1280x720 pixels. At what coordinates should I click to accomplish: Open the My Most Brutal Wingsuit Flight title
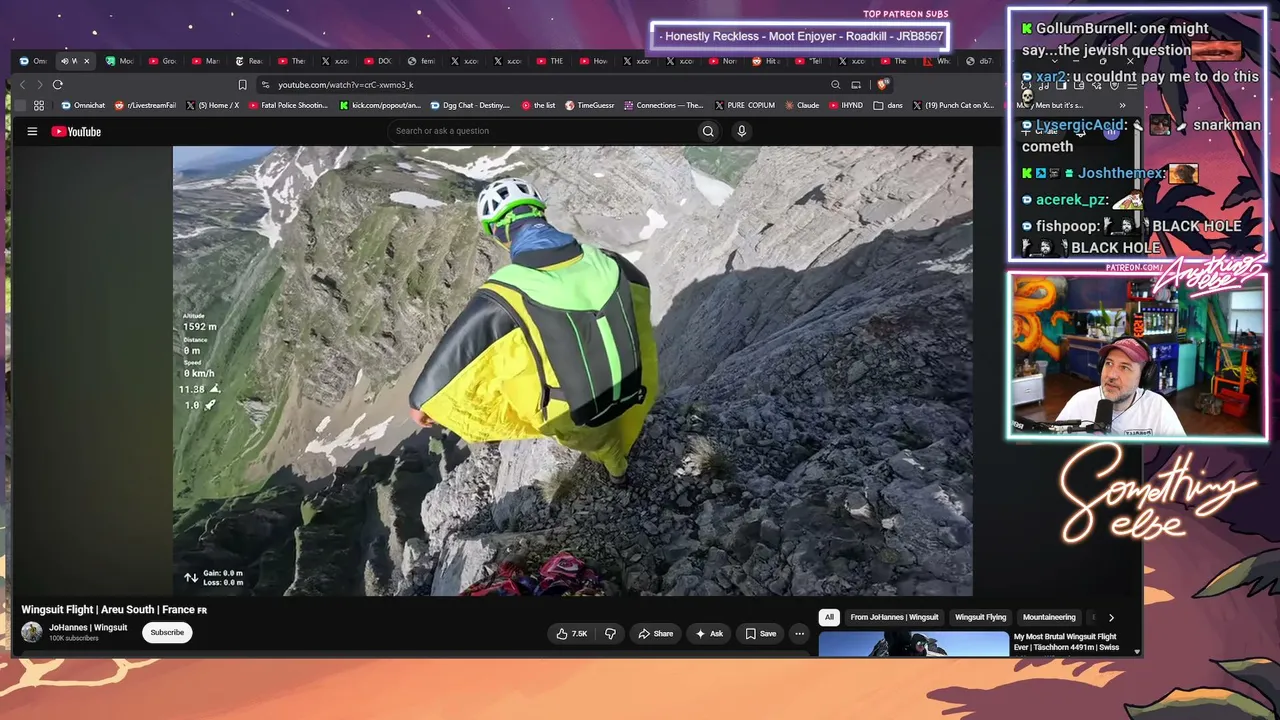pyautogui.click(x=1066, y=642)
